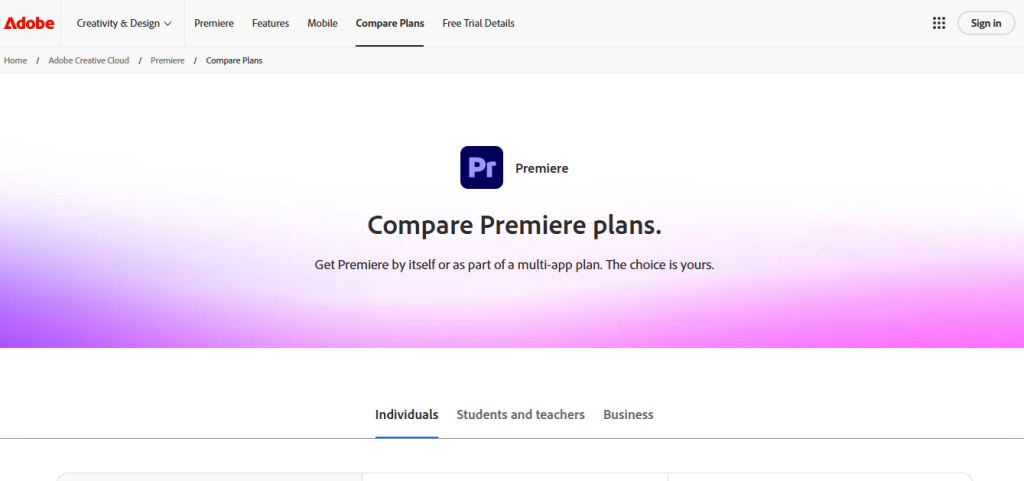The image size is (1024, 481).
Task: Open the apps grid icon menu
Action: pos(939,23)
